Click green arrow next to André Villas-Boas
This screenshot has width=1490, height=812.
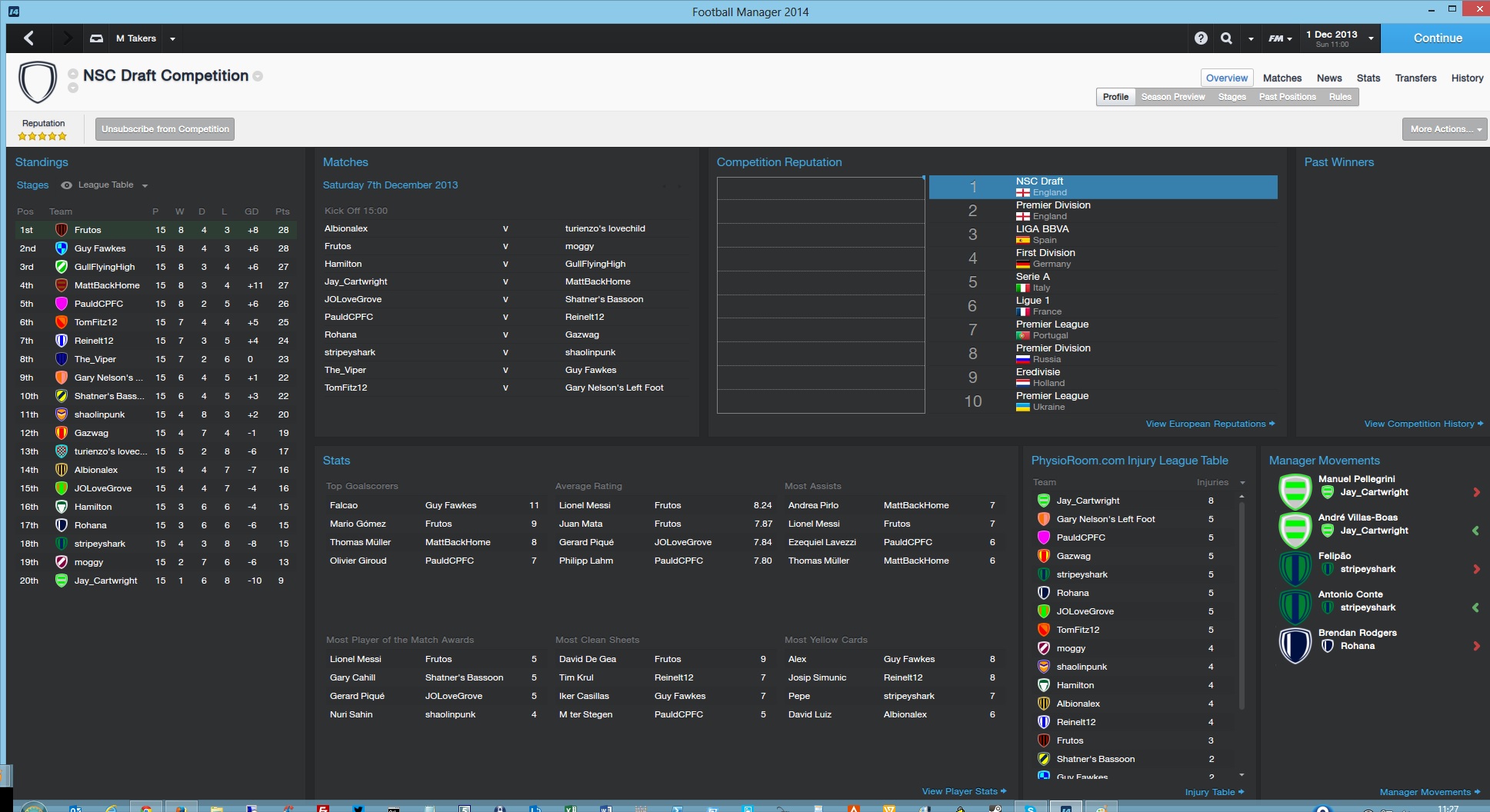pos(1476,531)
